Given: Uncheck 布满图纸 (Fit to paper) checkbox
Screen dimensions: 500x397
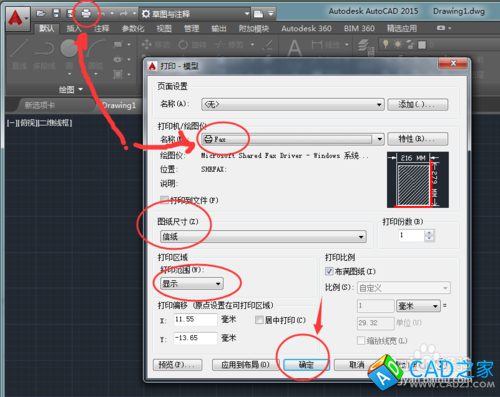Looking at the screenshot, I should 329,271.
